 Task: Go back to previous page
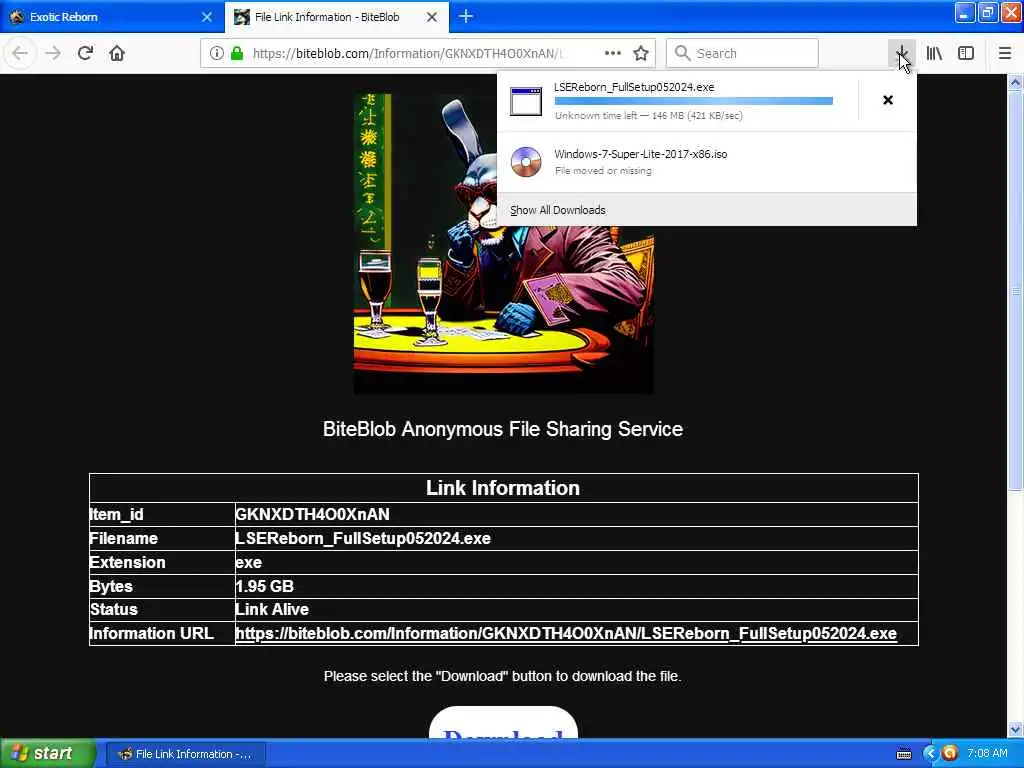click(x=20, y=54)
